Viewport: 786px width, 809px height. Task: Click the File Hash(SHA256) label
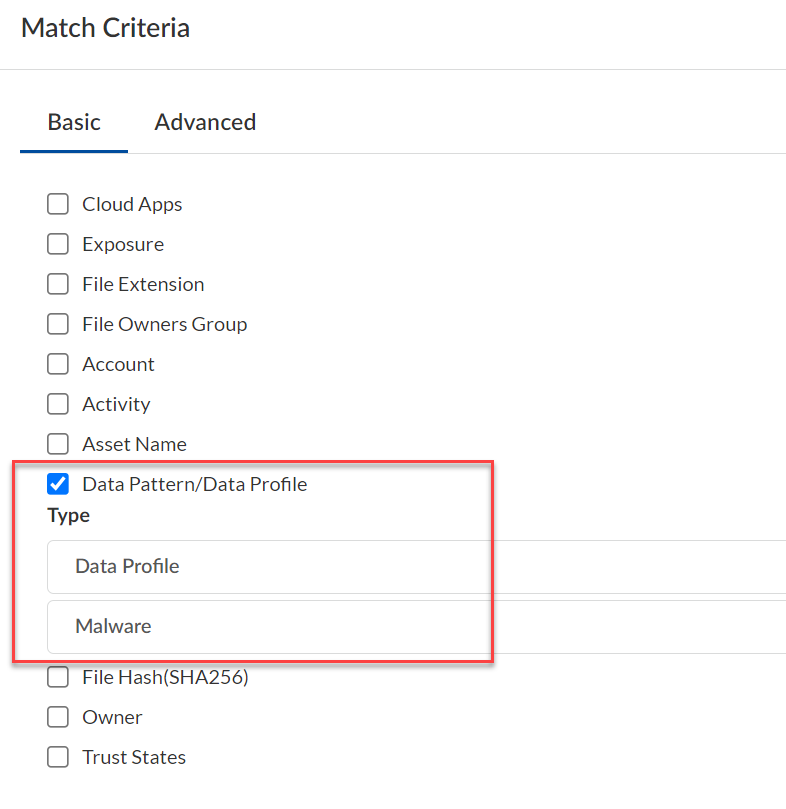(165, 677)
